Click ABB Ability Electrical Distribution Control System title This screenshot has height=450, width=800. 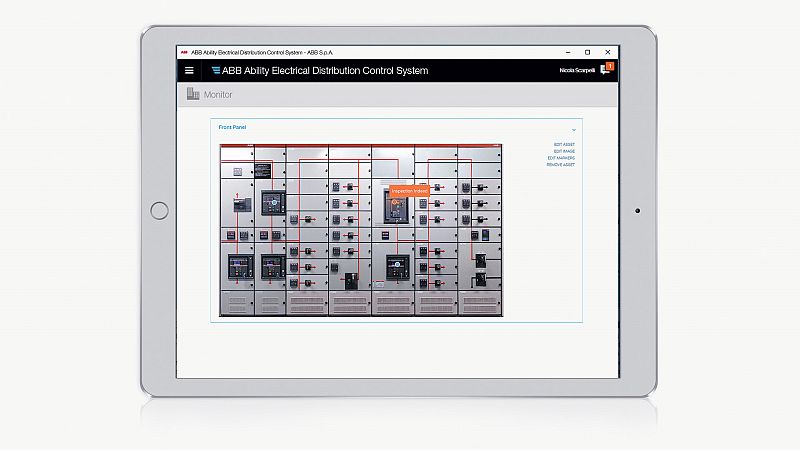(325, 70)
